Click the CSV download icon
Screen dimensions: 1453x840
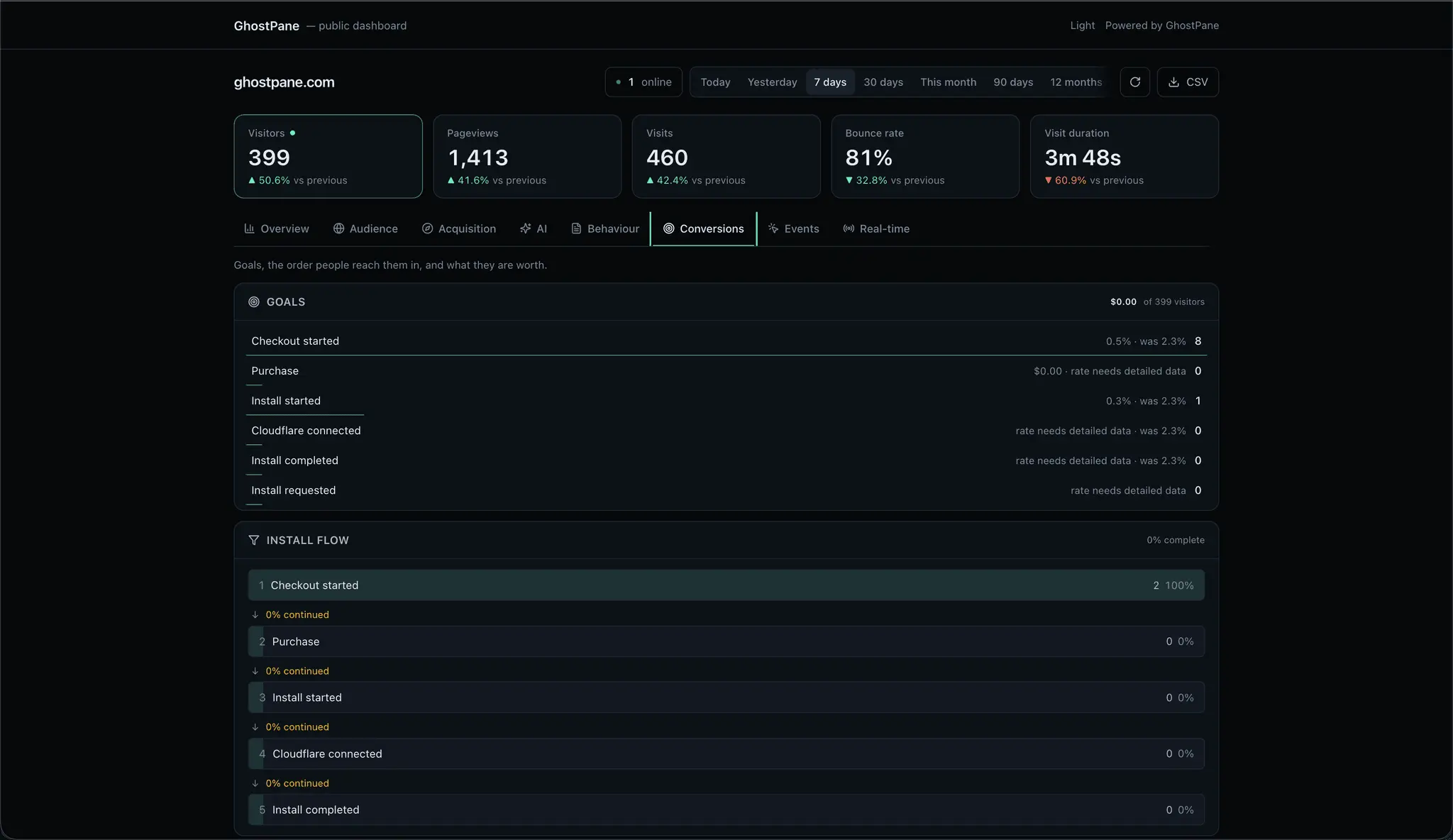(x=1173, y=82)
